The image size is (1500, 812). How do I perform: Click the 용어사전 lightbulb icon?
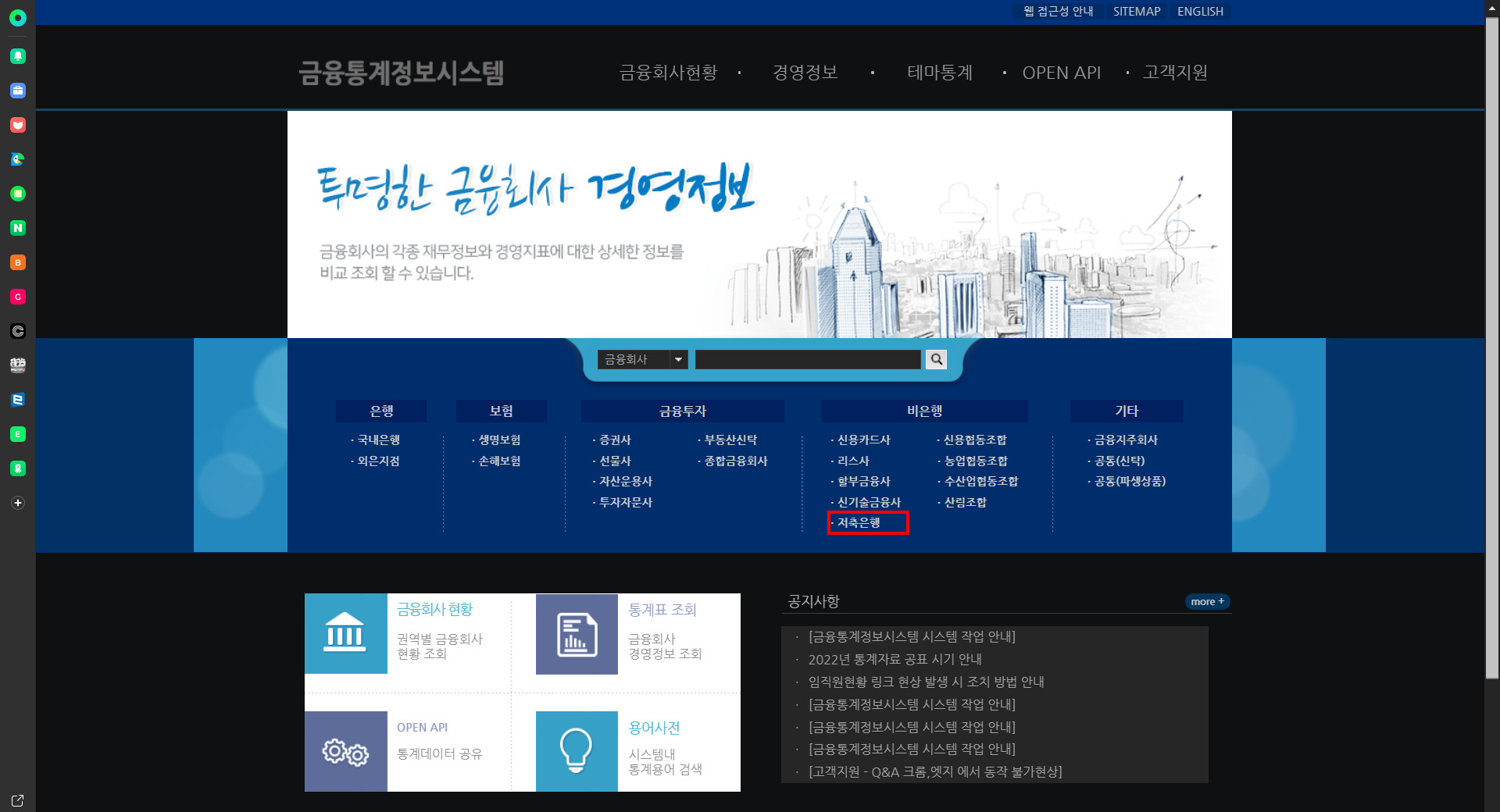pos(577,751)
